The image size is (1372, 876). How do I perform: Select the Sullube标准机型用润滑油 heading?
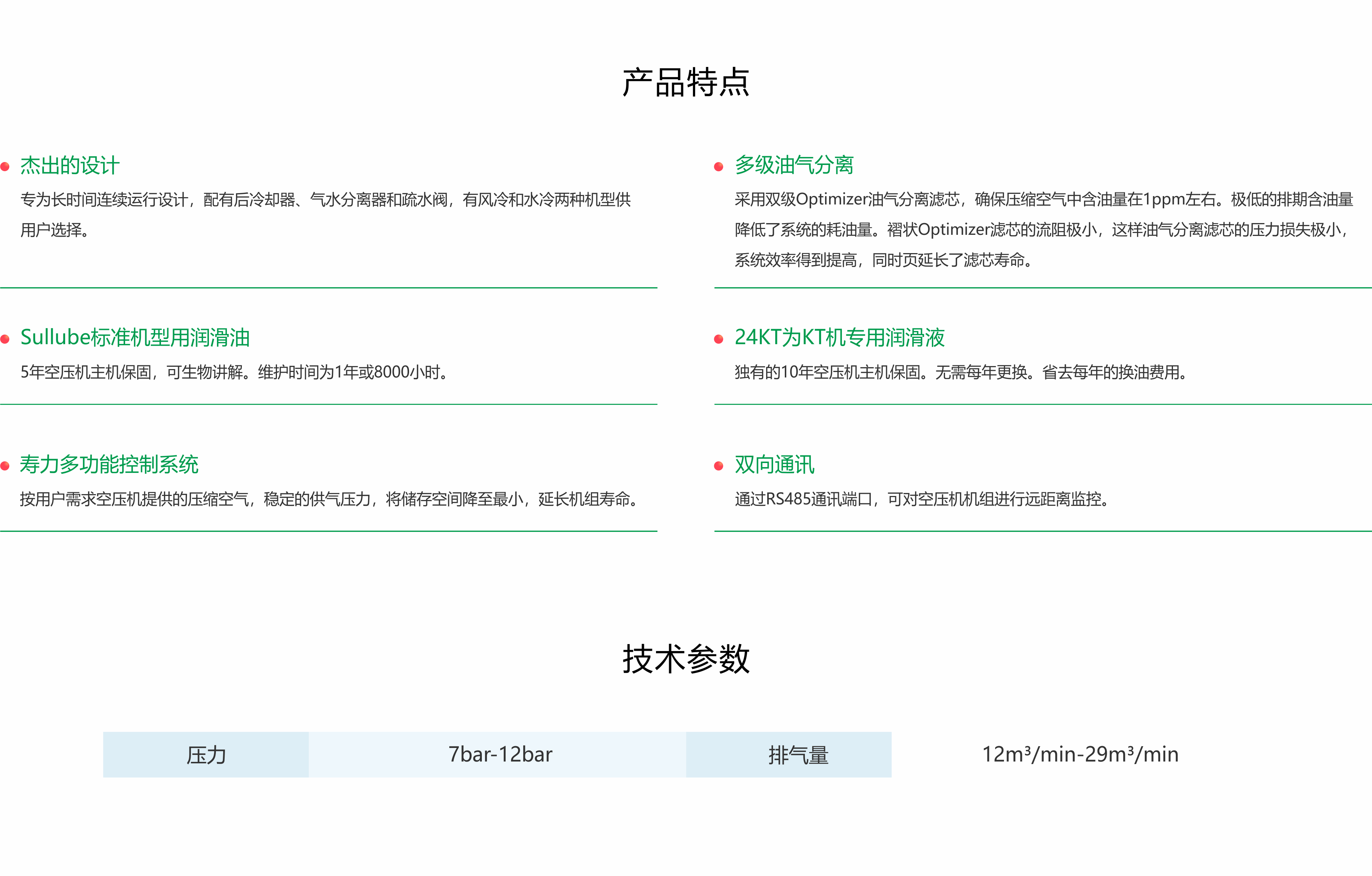click(135, 338)
